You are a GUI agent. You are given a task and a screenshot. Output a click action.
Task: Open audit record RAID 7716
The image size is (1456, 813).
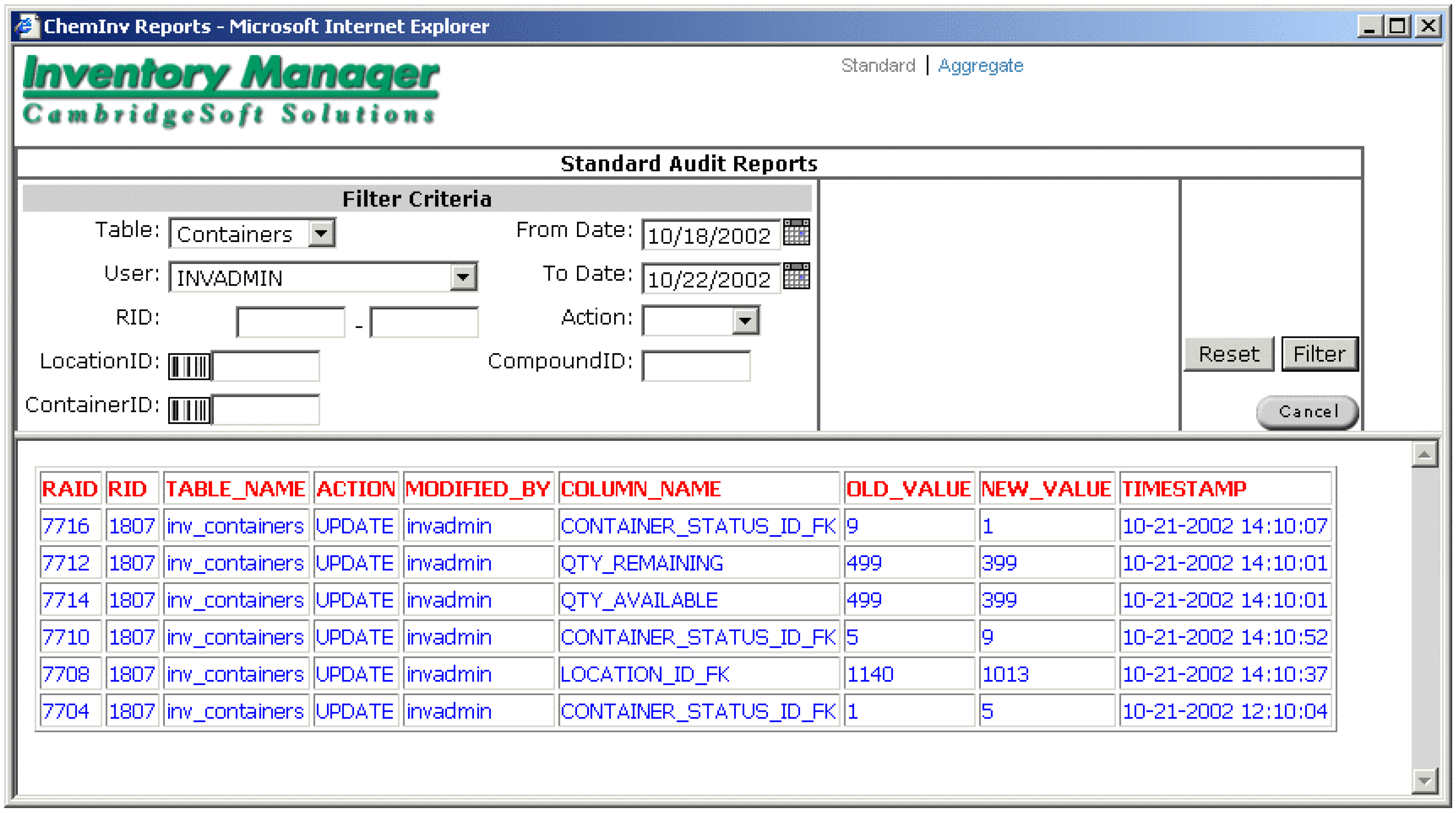tap(66, 526)
